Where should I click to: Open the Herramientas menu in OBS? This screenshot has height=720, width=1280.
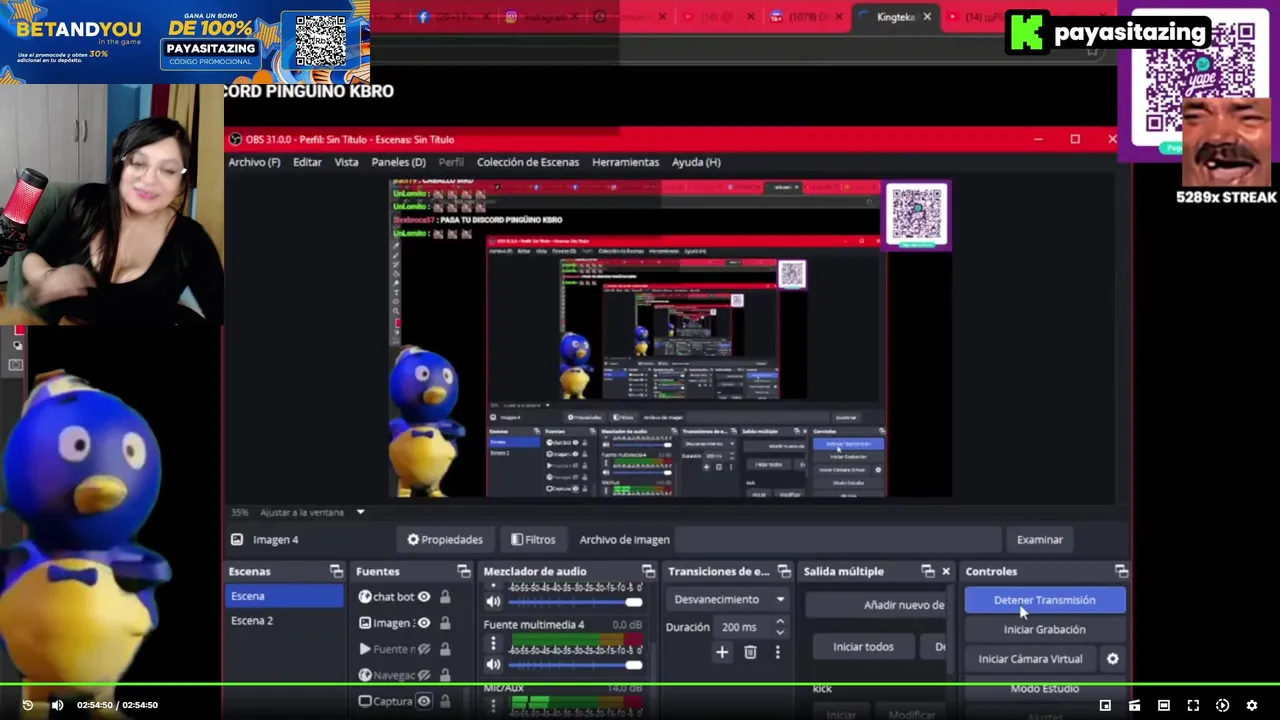(x=625, y=162)
